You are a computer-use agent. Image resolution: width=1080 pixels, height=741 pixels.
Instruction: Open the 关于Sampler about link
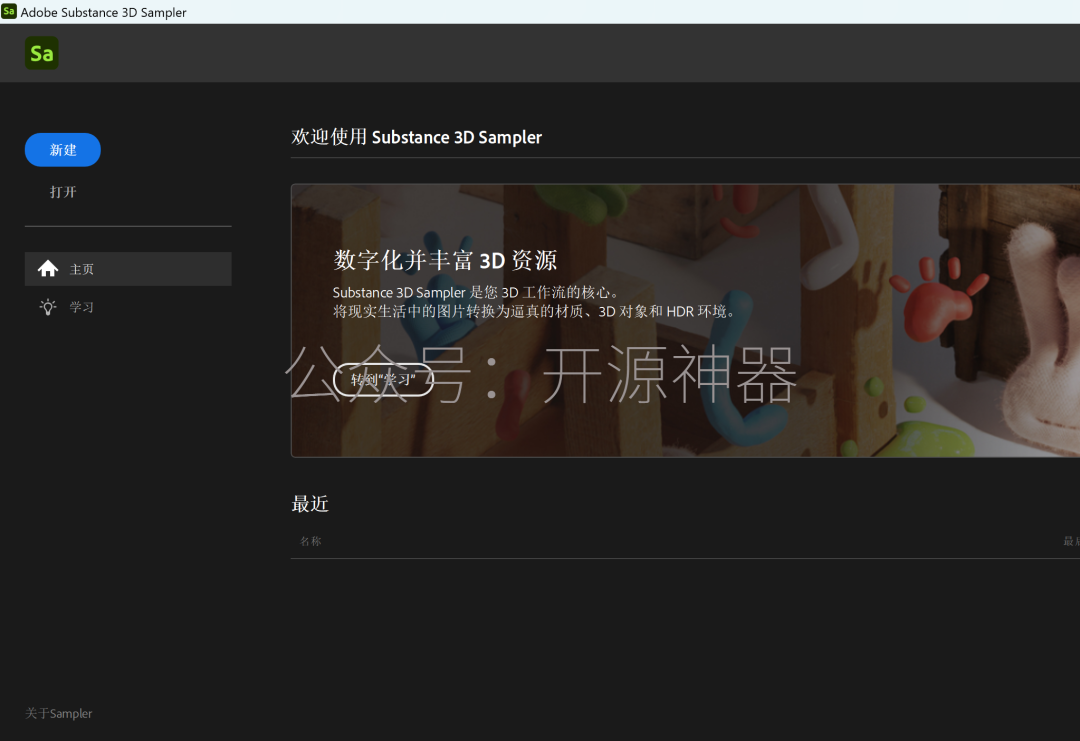tap(59, 713)
